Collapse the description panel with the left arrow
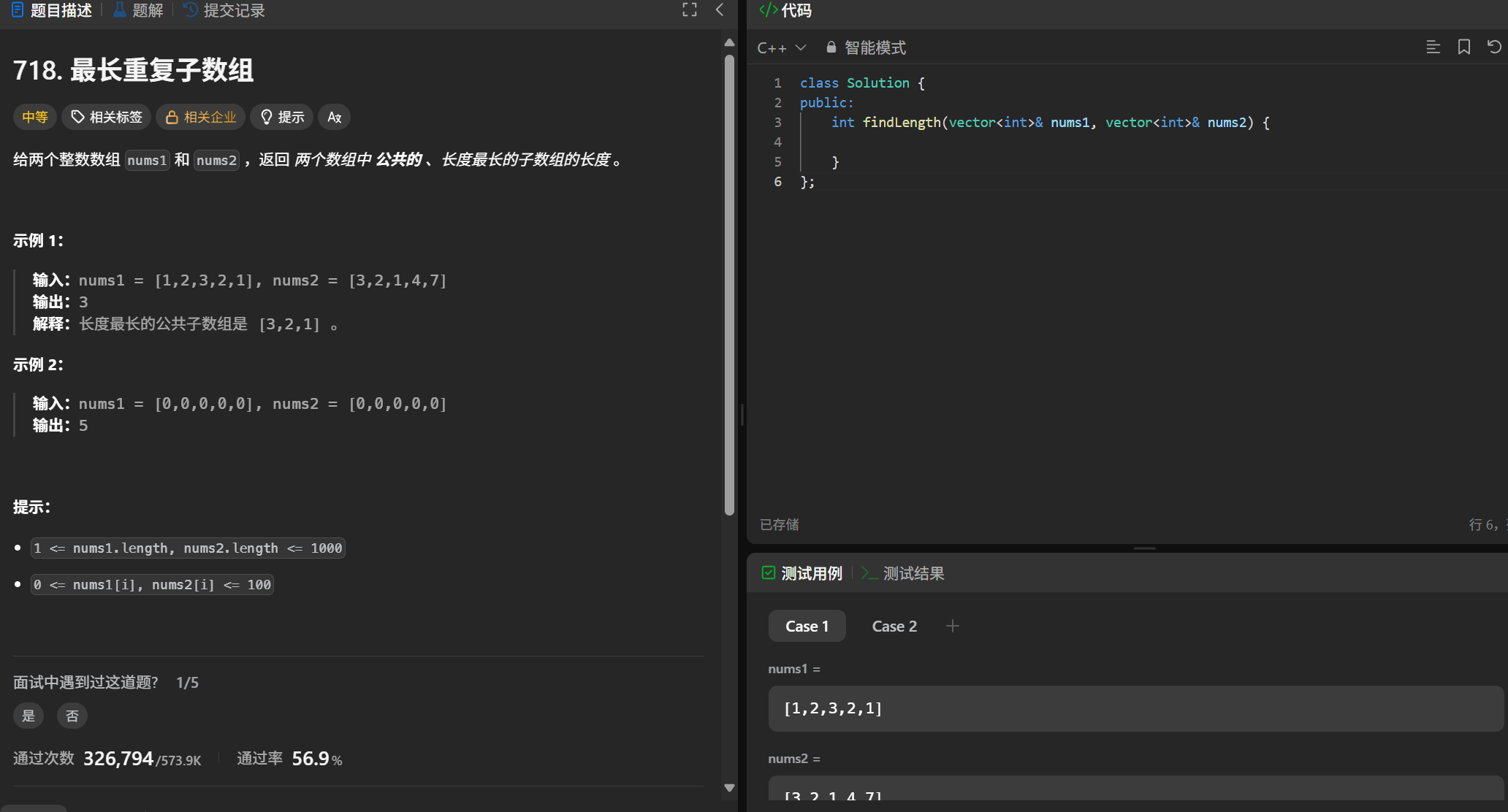 tap(720, 10)
